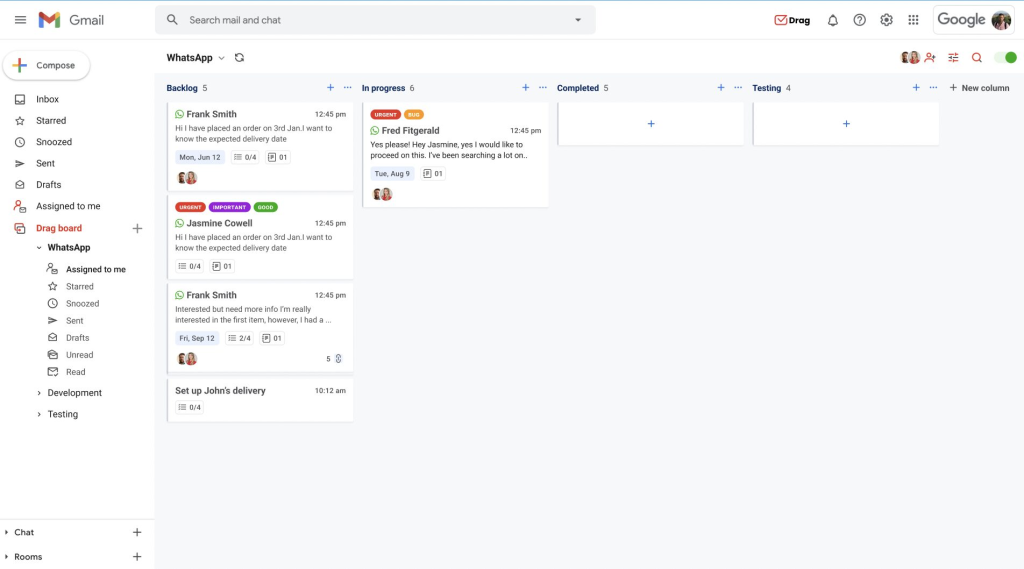Image resolution: width=1024 pixels, height=569 pixels.
Task: Click empty card plus in Completed column
Action: (651, 123)
